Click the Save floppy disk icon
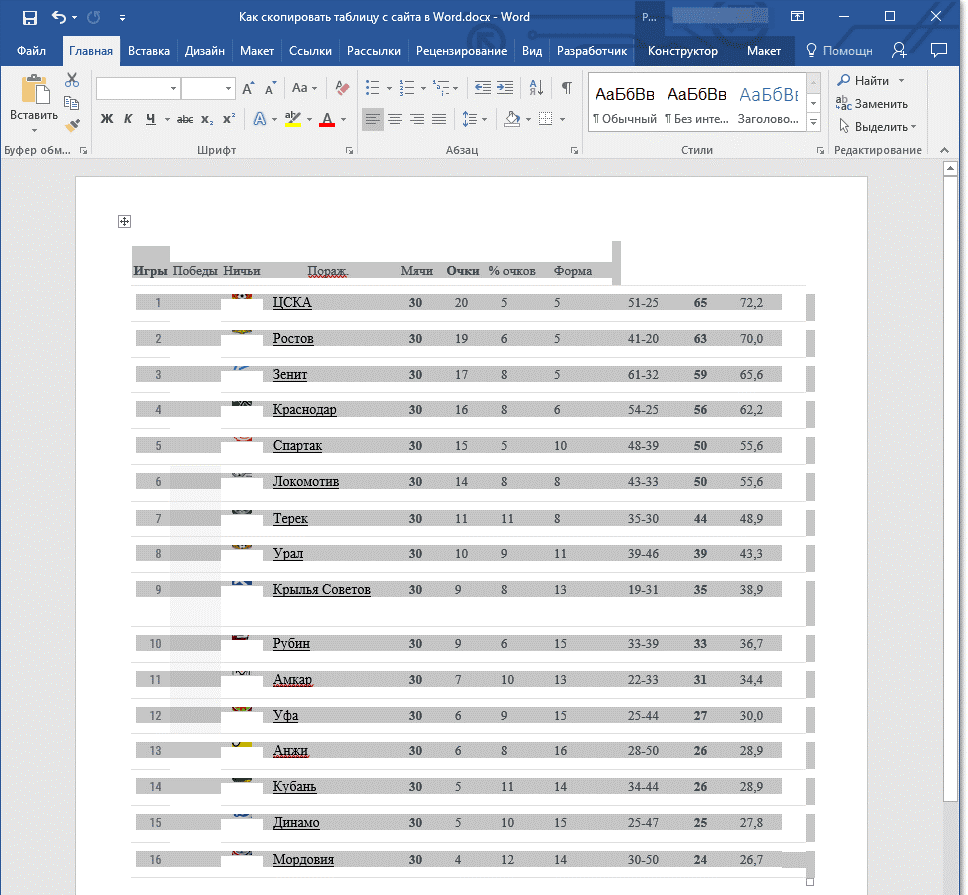968x895 pixels. [30, 17]
